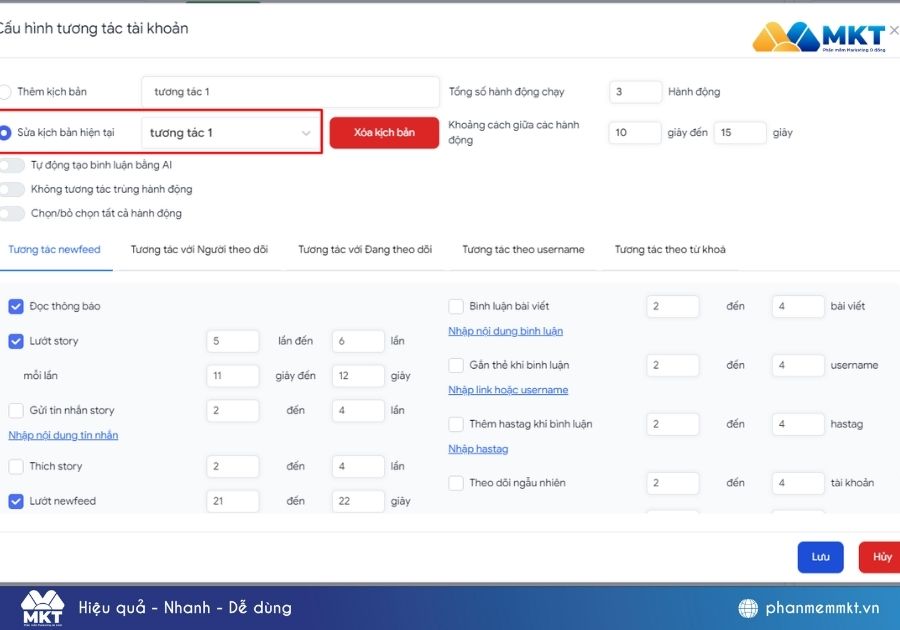This screenshot has height=630, width=900.
Task: Go to "Tương tác theo username" tab
Action: click(x=523, y=250)
